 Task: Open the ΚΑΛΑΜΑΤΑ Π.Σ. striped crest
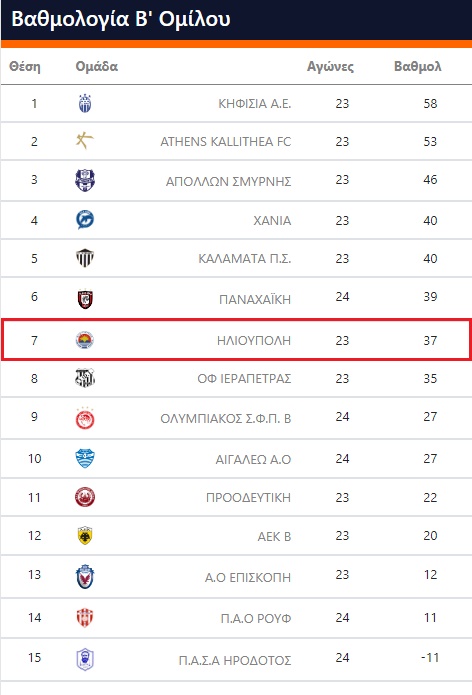point(85,258)
